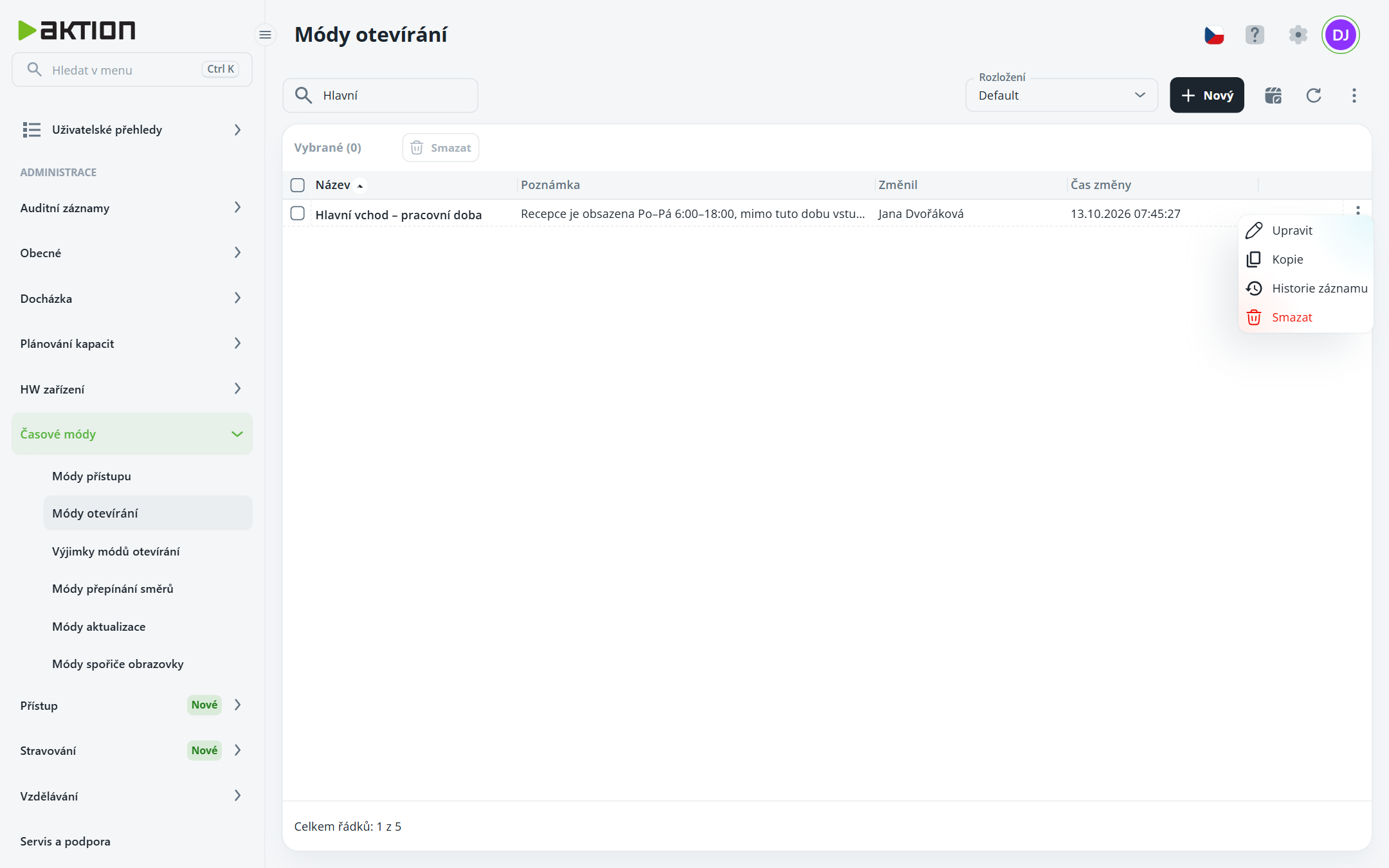Expand the Přístup section marked Nové
This screenshot has width=1389, height=868.
pos(132,705)
